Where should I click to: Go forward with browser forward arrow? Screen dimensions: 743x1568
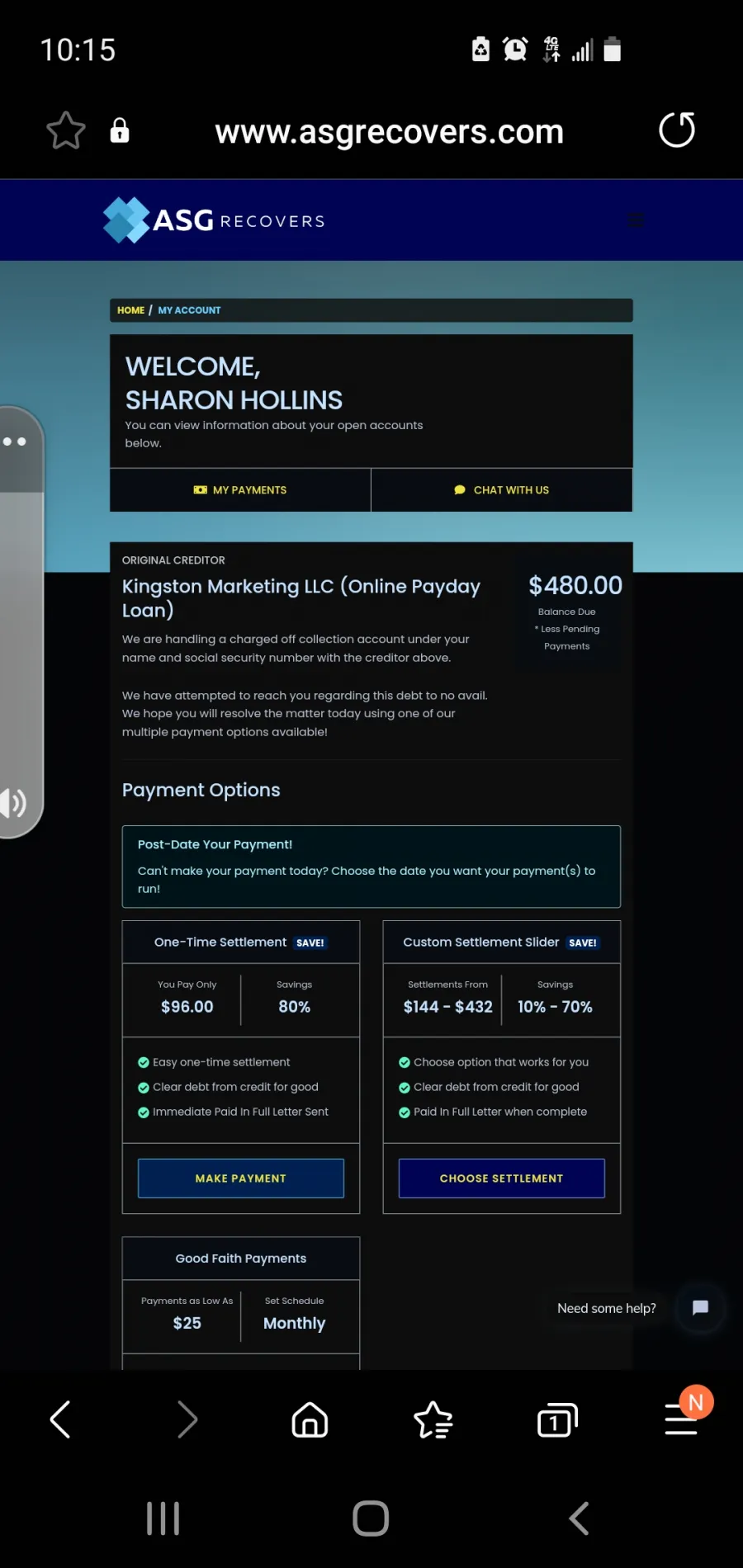coord(187,1419)
